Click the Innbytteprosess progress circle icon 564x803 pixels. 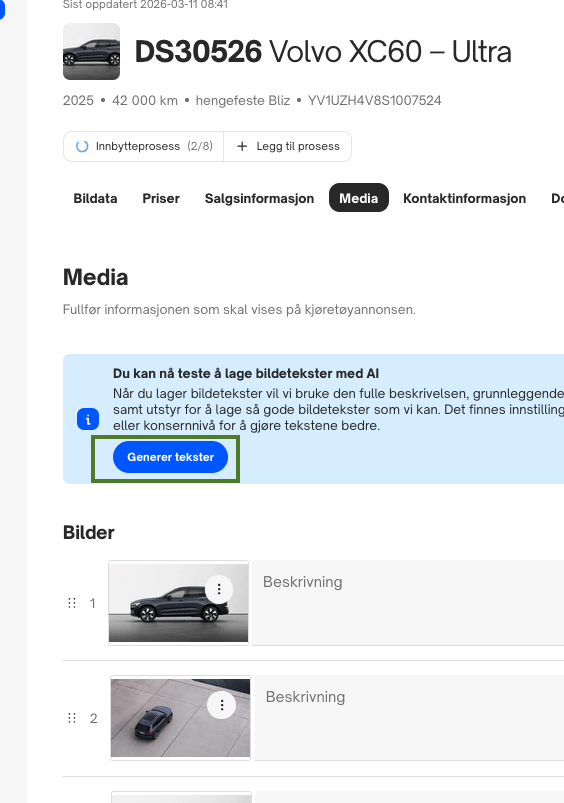(82, 146)
